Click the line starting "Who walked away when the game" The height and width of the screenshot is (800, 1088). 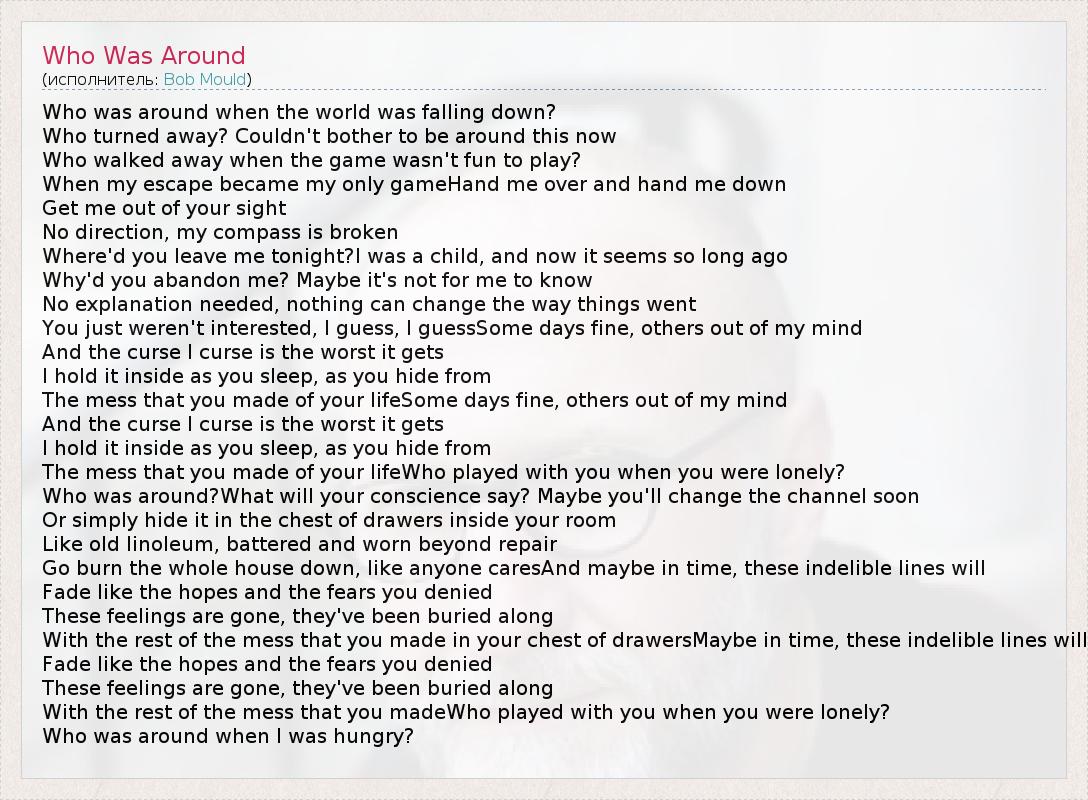311,160
